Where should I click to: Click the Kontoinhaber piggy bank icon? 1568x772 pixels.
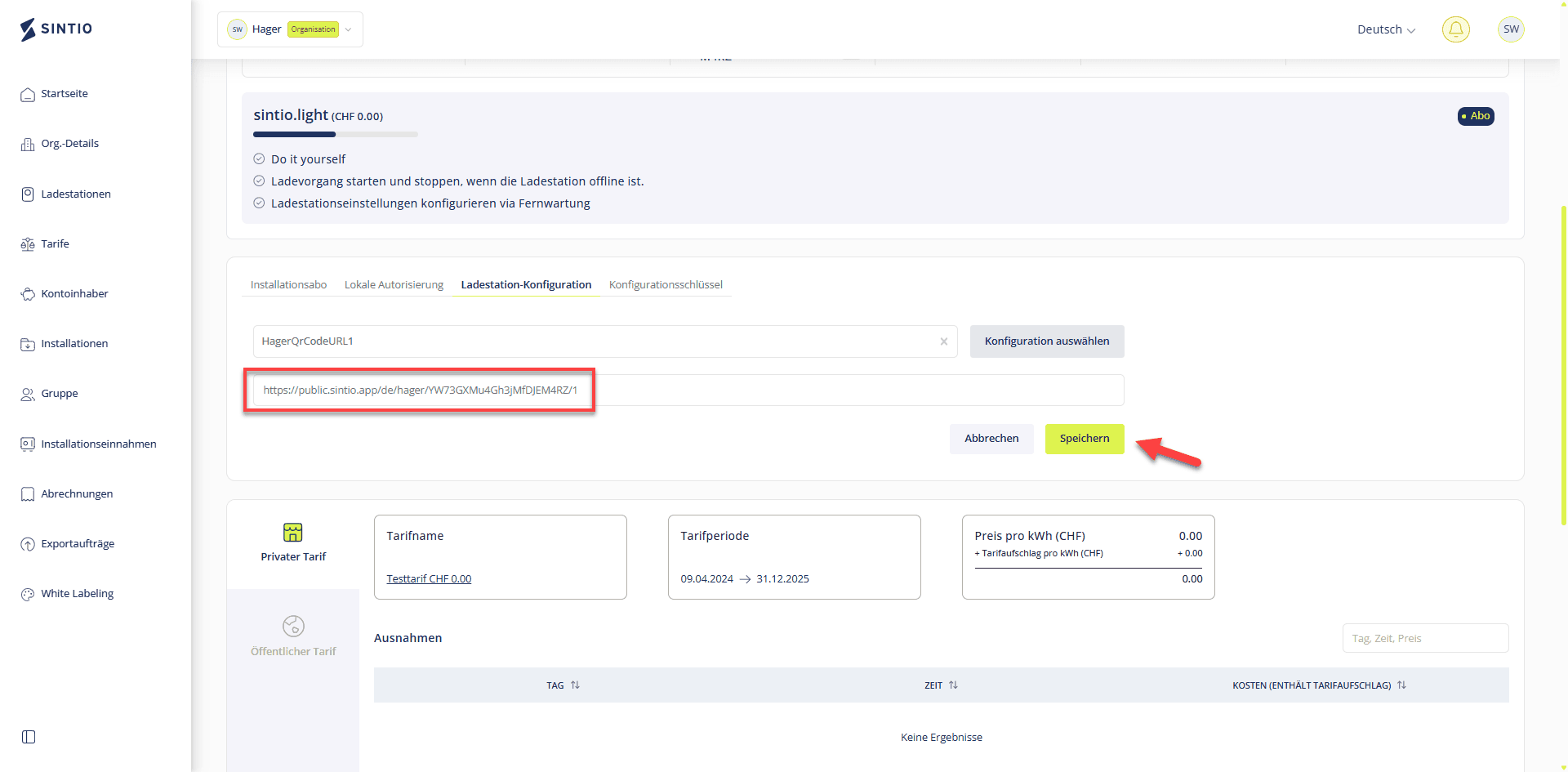pos(28,294)
